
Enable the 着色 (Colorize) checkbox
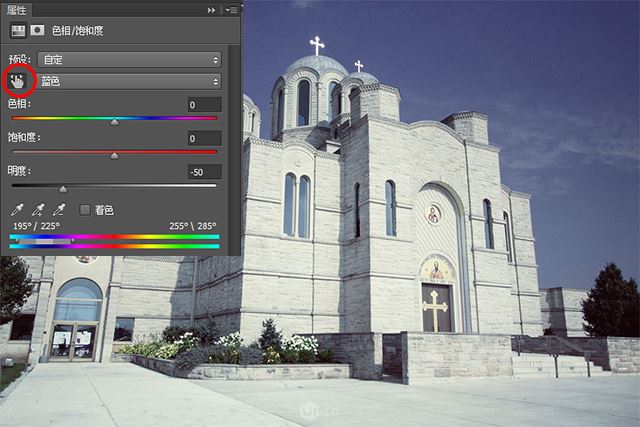[85, 210]
